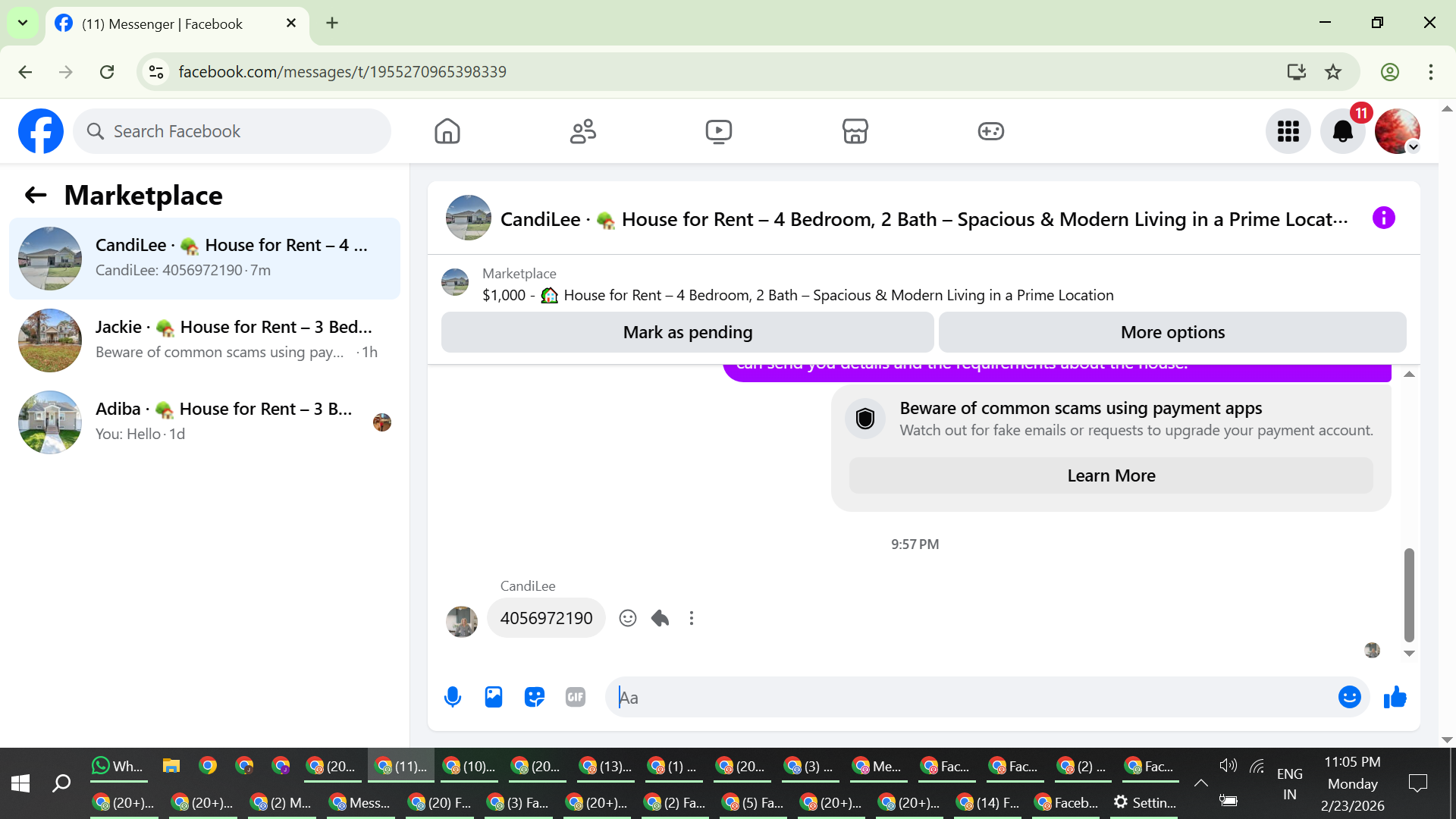The image size is (1456, 819).
Task: Click Learn More about scams
Action: [1111, 475]
